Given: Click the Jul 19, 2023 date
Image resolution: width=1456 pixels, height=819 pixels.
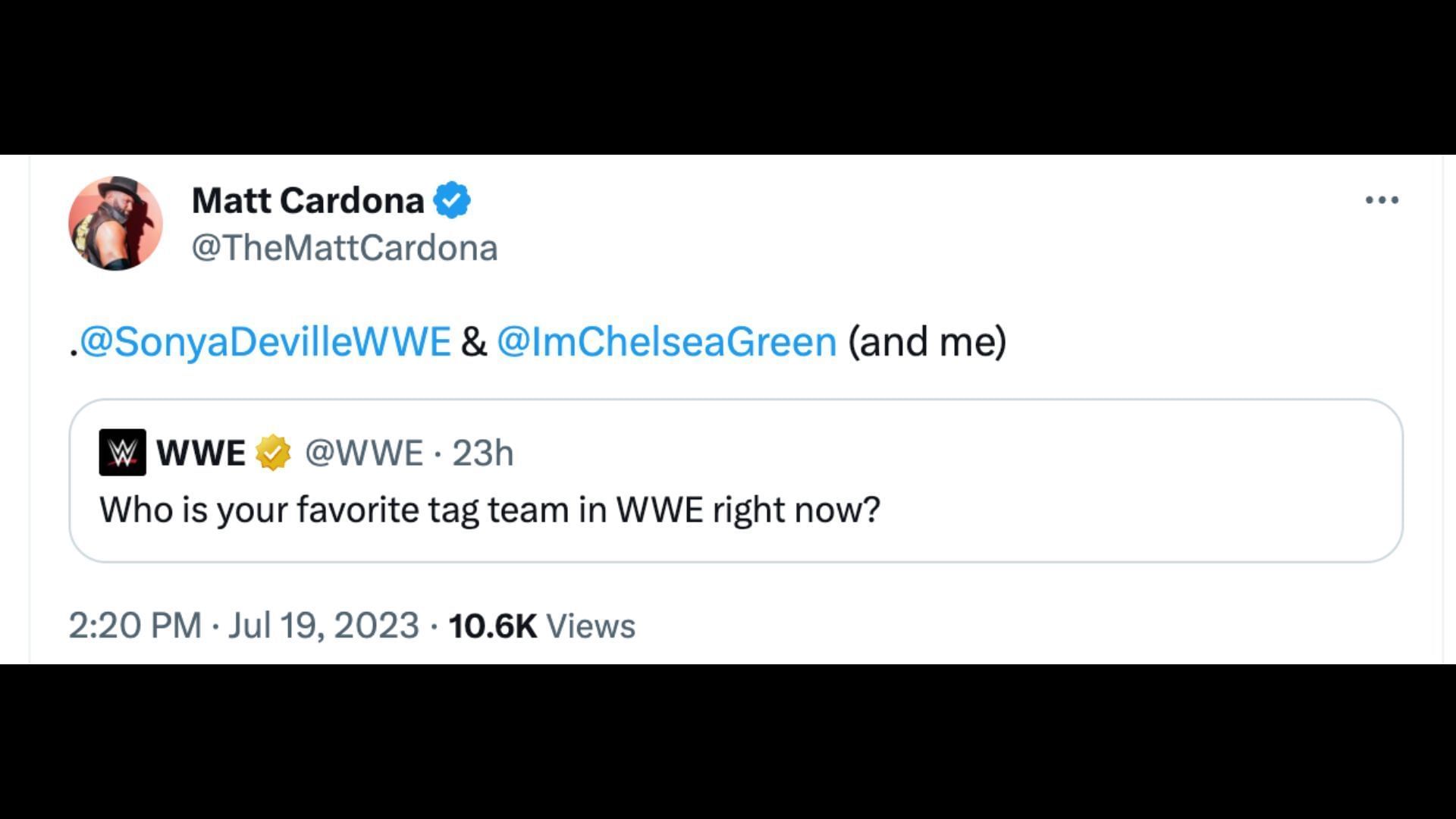Looking at the screenshot, I should (324, 626).
